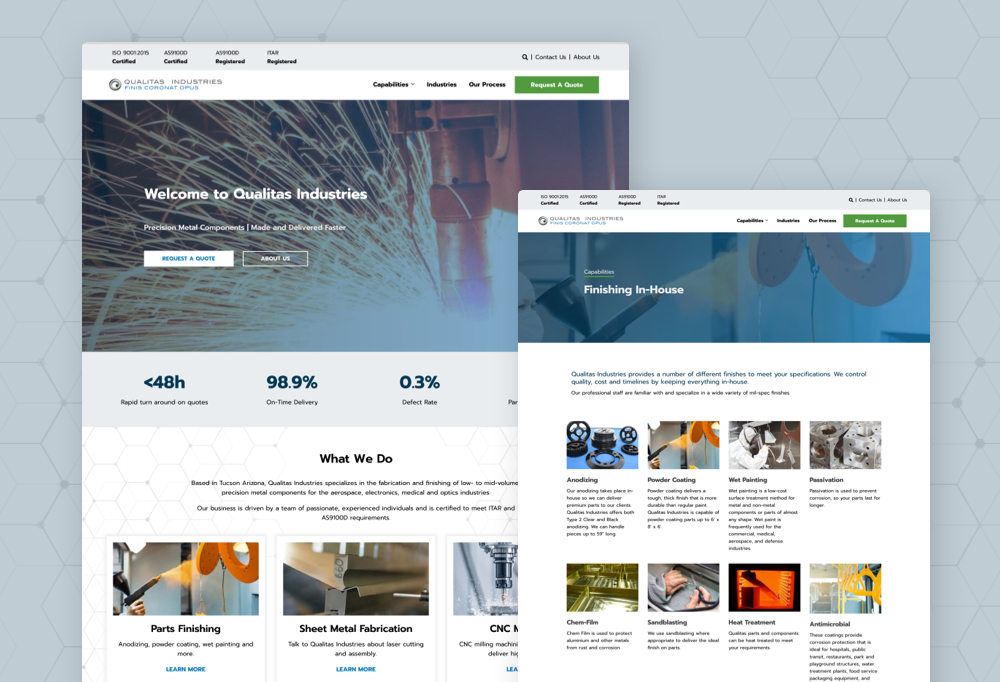Click the outlined ABOUT US hero button

point(276,258)
